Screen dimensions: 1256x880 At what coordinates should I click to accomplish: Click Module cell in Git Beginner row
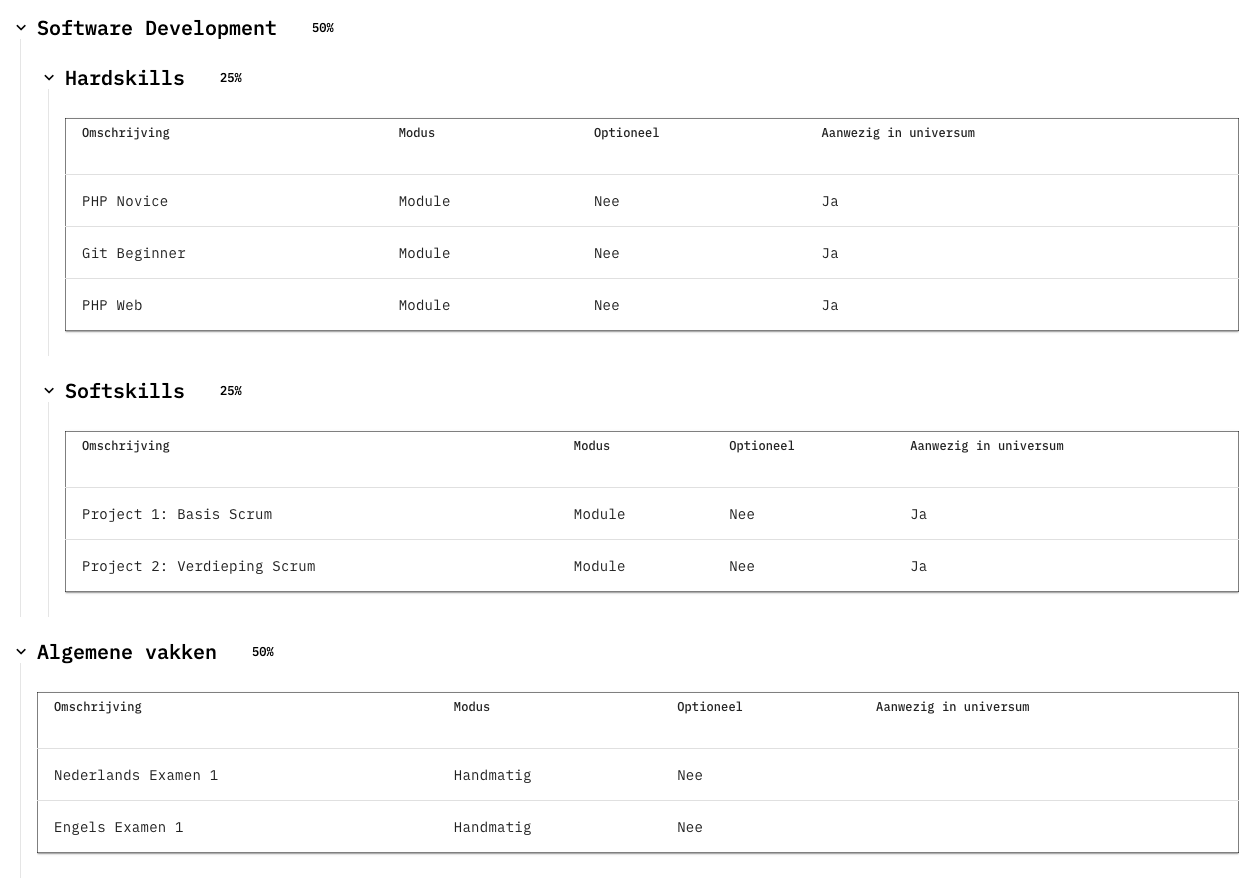(425, 253)
